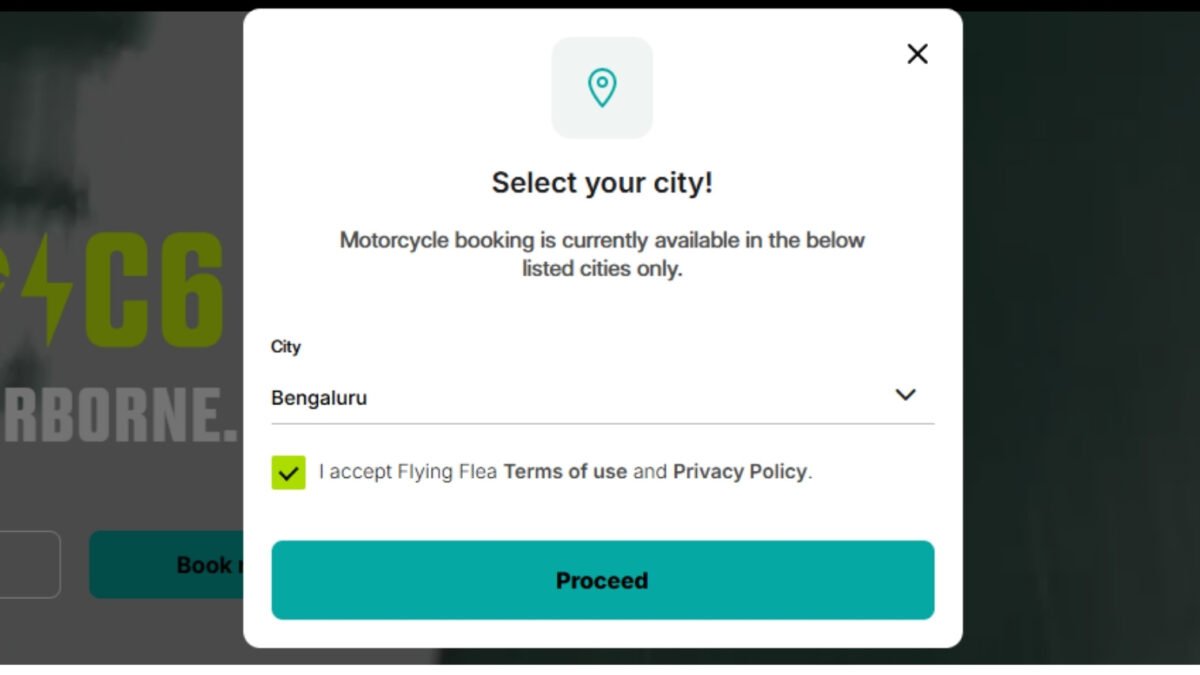Click the teal location pin icon
This screenshot has width=1200, height=675.
602,88
